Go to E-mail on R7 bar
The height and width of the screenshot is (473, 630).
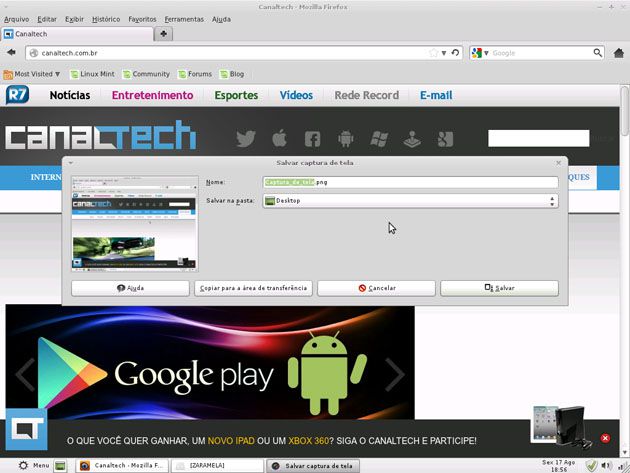click(436, 95)
